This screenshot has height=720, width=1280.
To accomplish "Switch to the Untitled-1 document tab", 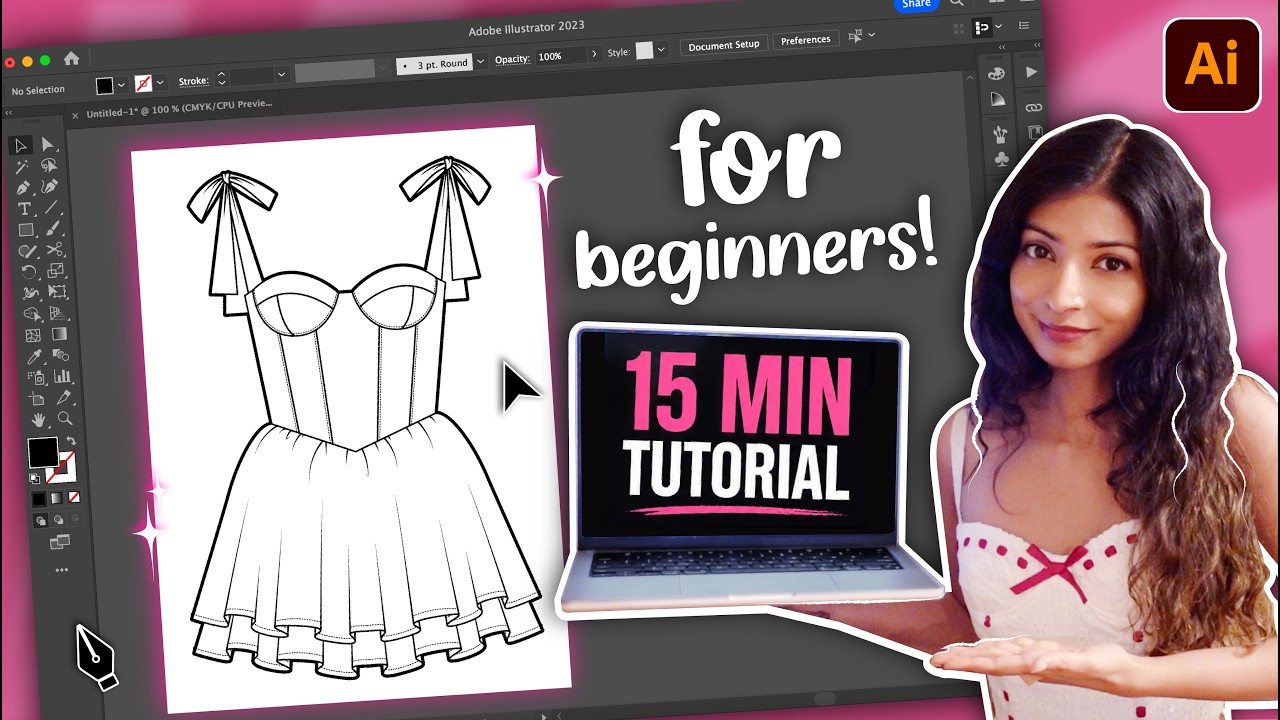I will coord(177,108).
